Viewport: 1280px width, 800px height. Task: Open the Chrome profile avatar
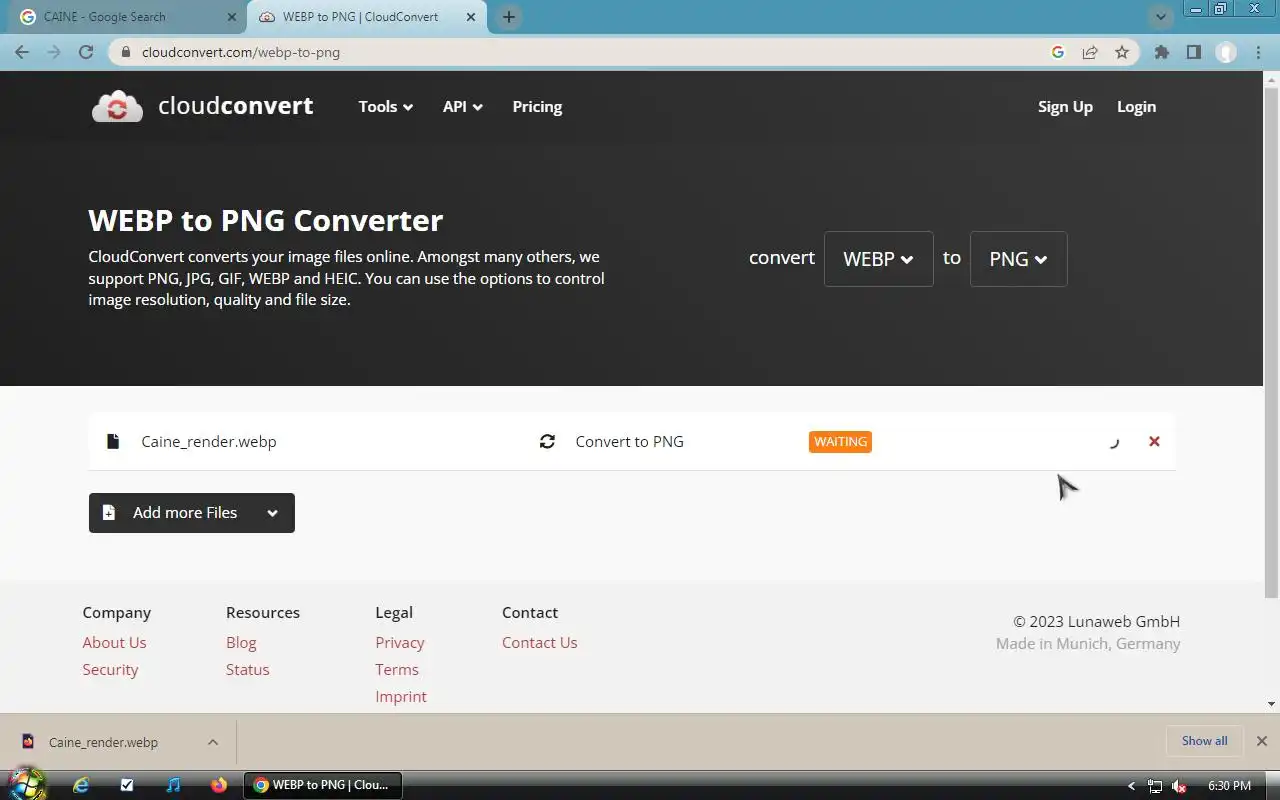pos(1226,52)
